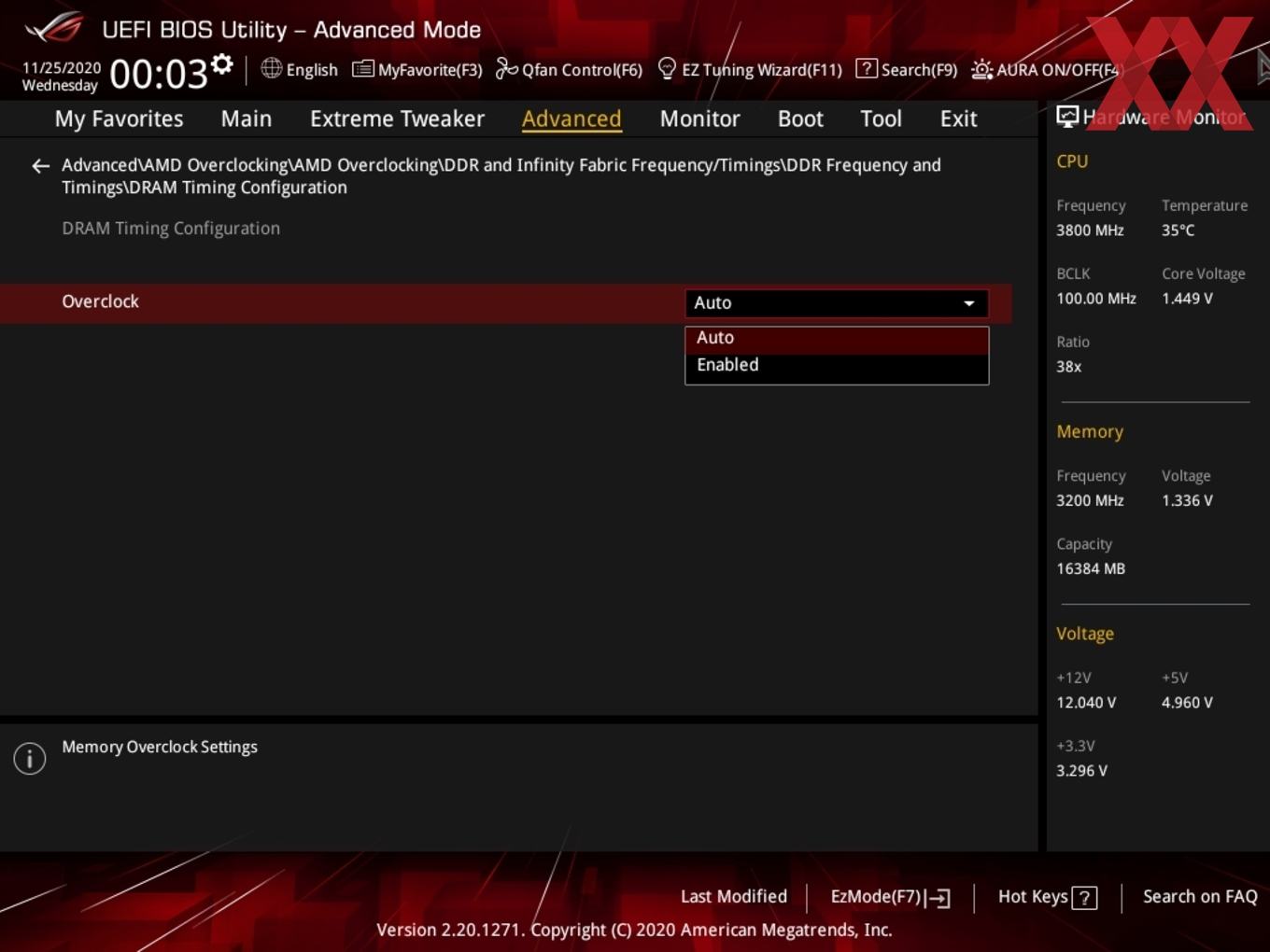The image size is (1270, 952).
Task: Launch Qfan Control(F6)
Action: pyautogui.click(x=569, y=69)
